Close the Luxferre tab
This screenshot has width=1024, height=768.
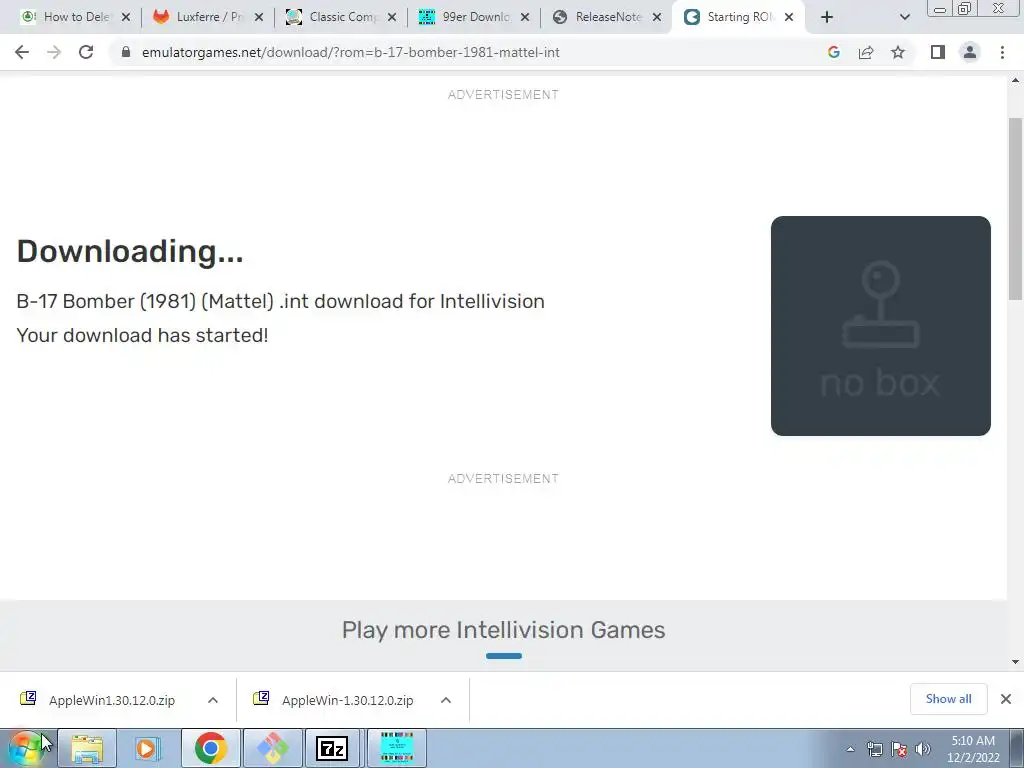(x=259, y=17)
